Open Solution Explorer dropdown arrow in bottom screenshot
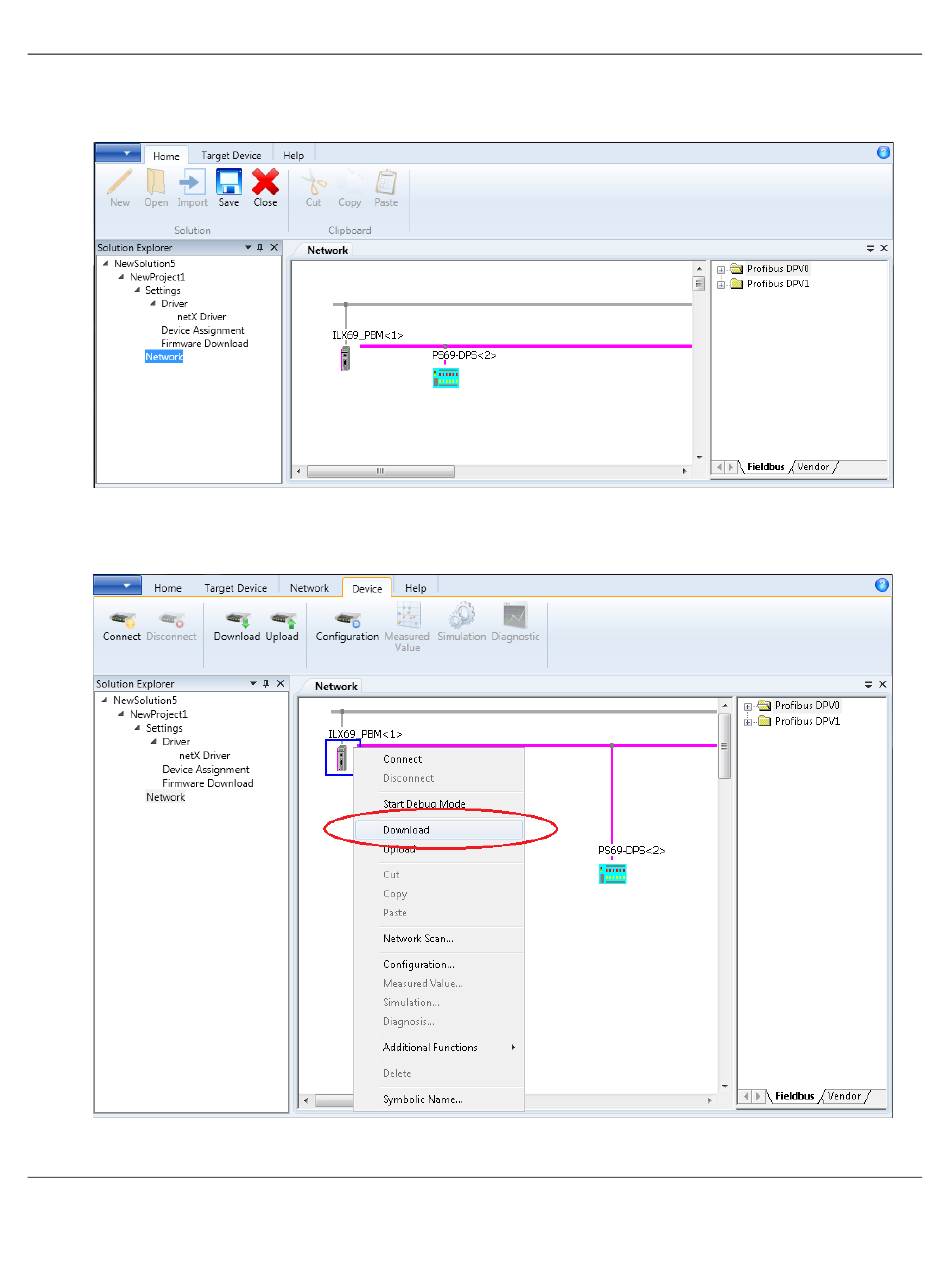950x1267 pixels. pyautogui.click(x=252, y=684)
